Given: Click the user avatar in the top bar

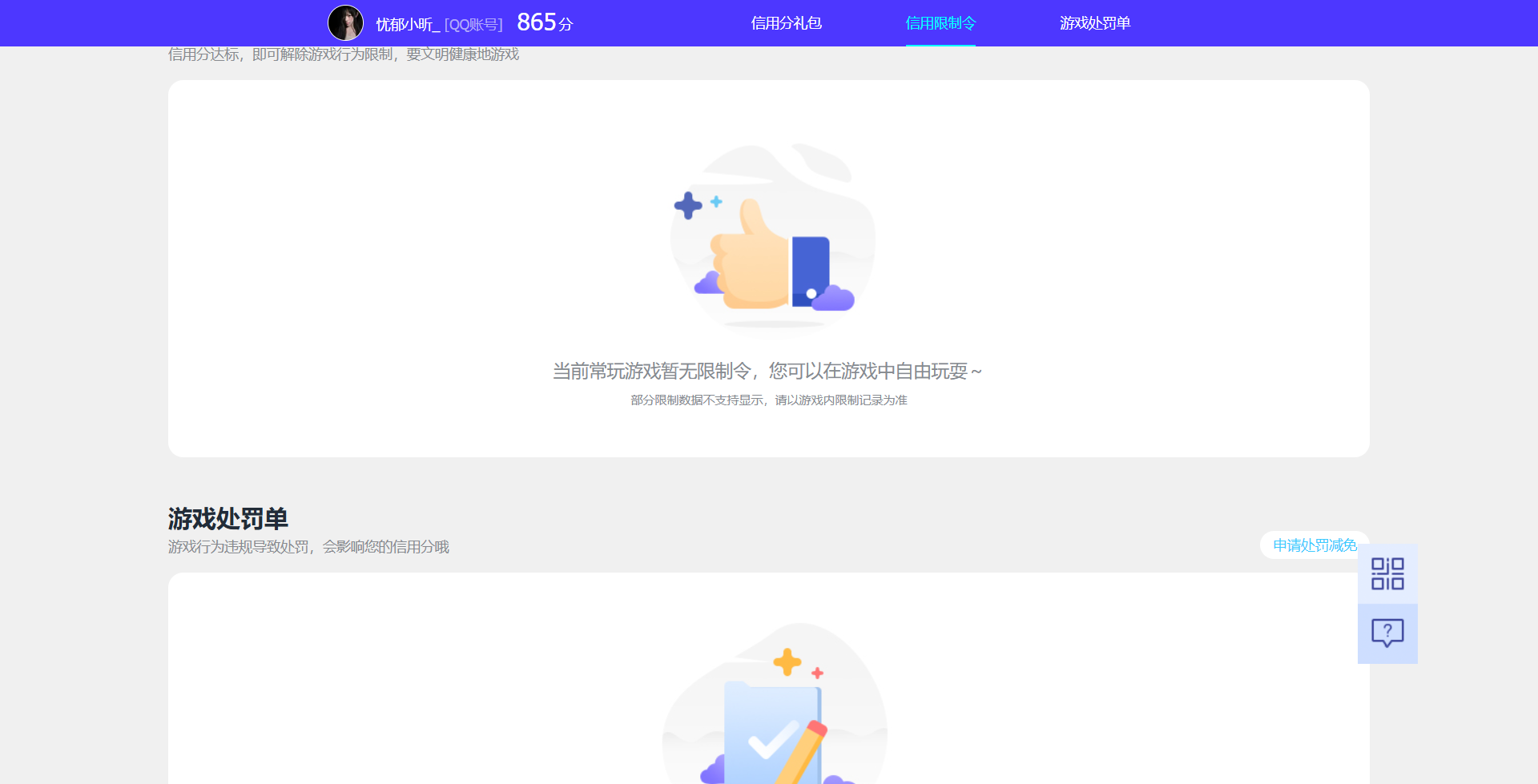Looking at the screenshot, I should pos(346,22).
